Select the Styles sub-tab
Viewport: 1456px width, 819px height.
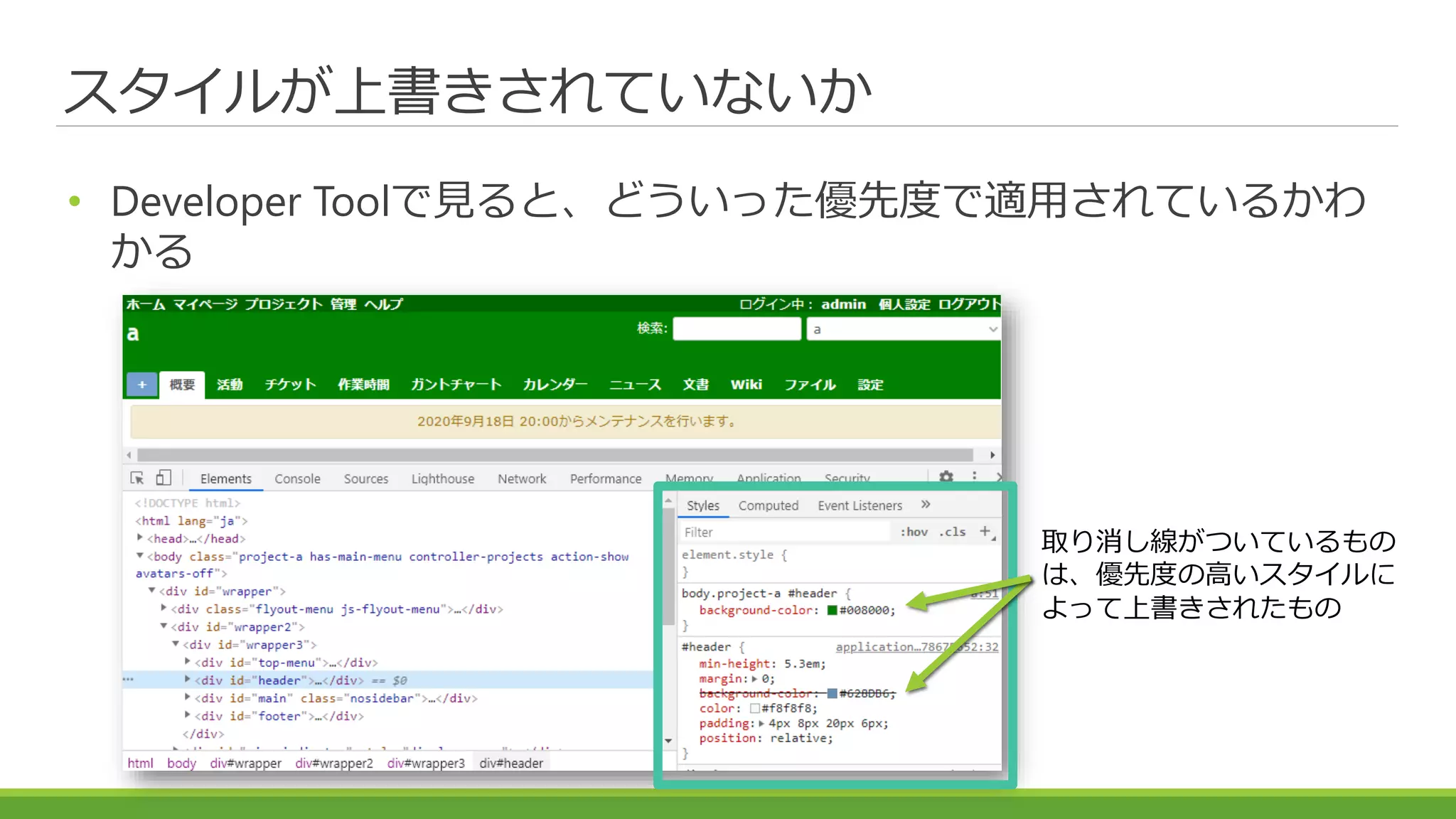pos(703,505)
